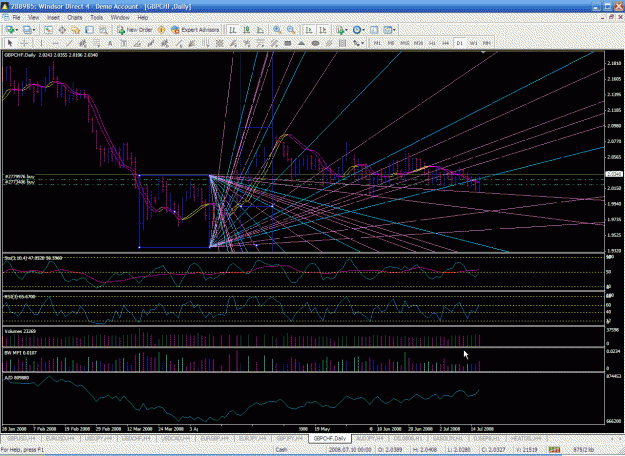Click the Zoom Out magnifier icon

pos(291,30)
